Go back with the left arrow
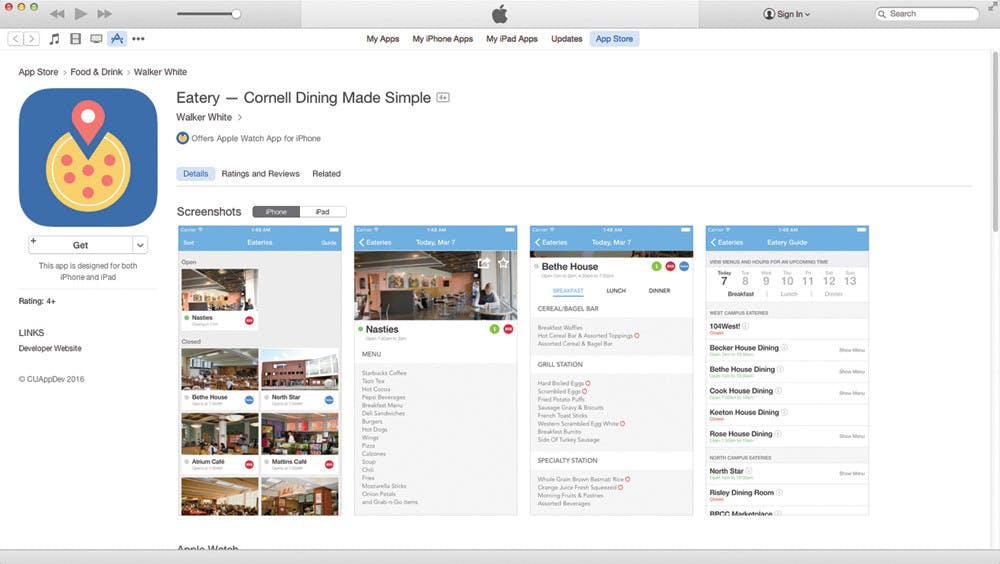Screen dimensions: 1000x564 point(17,39)
